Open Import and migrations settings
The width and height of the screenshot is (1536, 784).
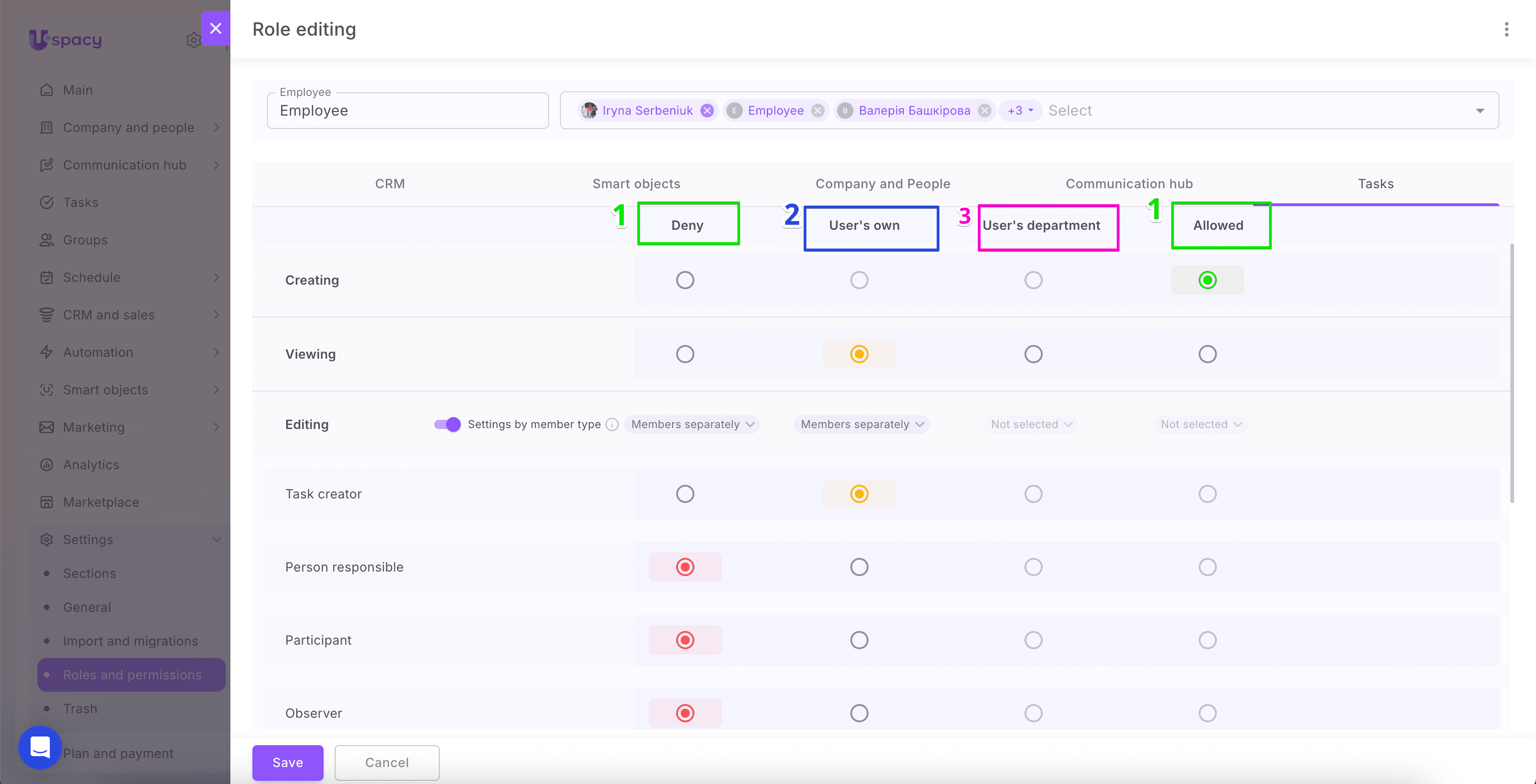[131, 641]
